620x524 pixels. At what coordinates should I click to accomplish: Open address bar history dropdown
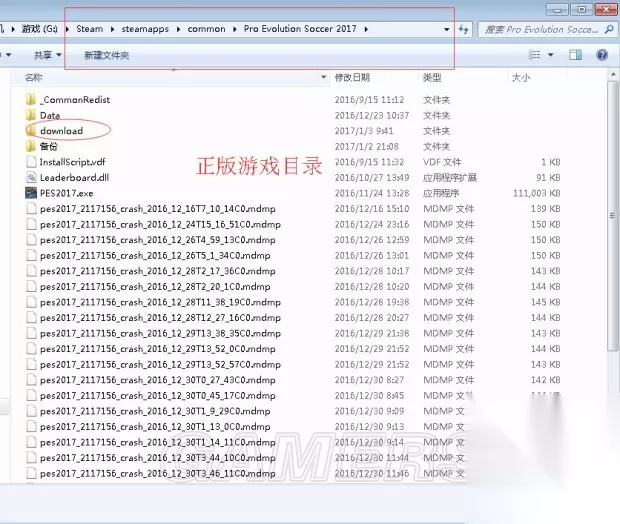tap(446, 29)
